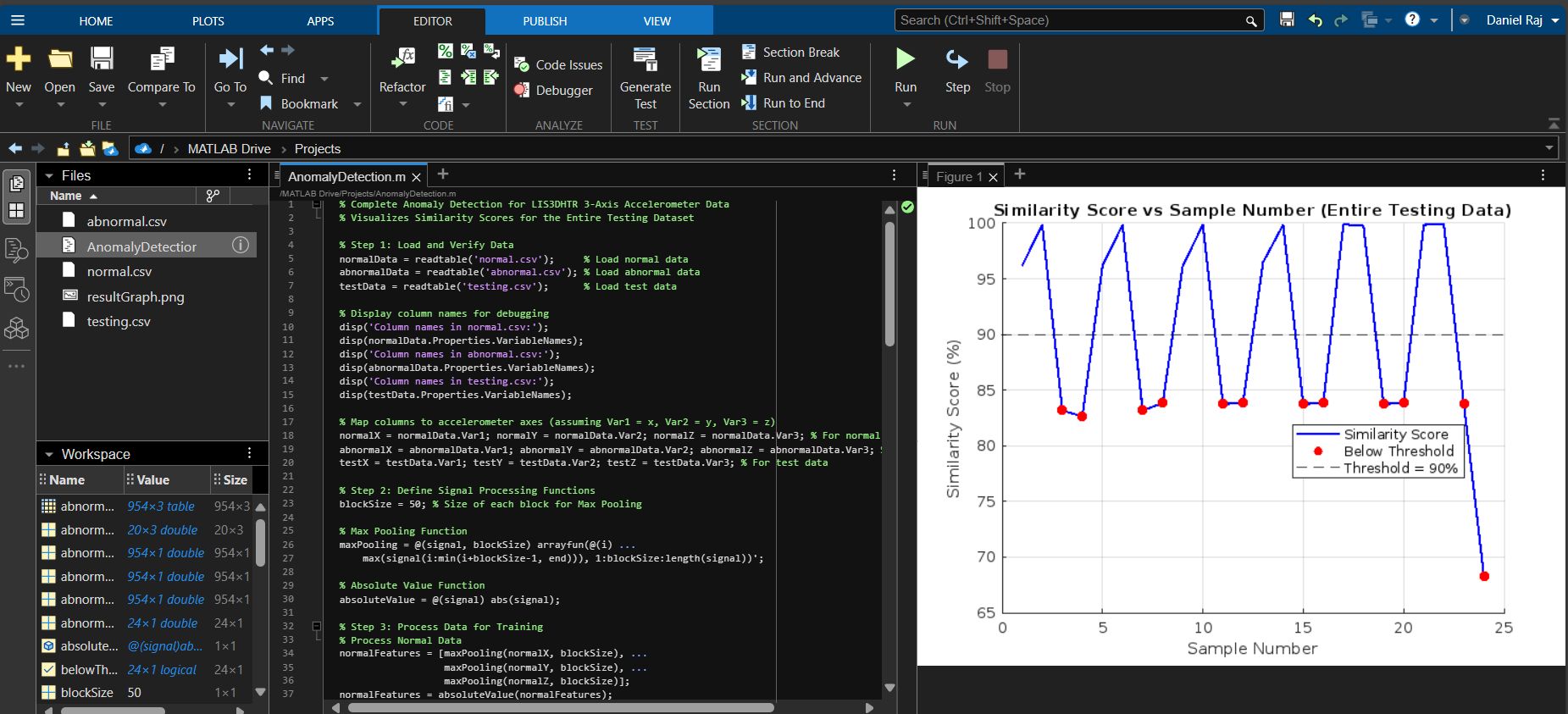Click the Open folder icon
The height and width of the screenshot is (714, 1568).
point(60,58)
